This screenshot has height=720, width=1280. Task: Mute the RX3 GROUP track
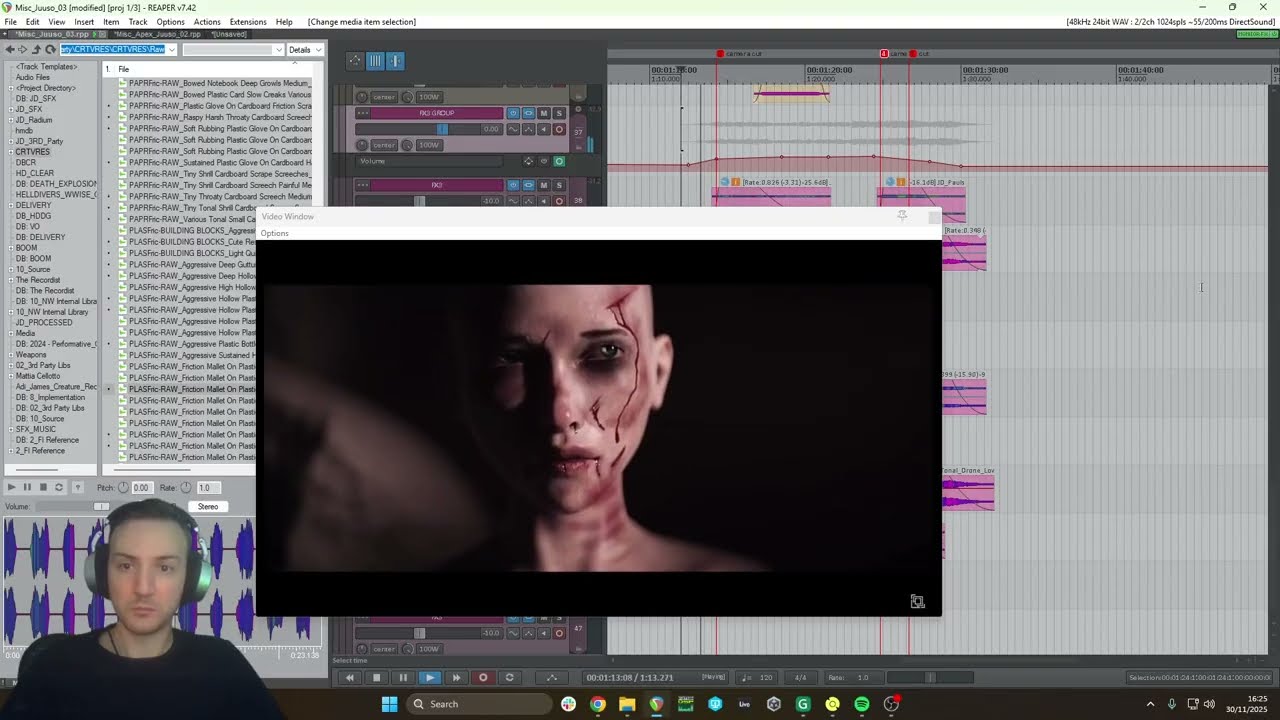(544, 113)
